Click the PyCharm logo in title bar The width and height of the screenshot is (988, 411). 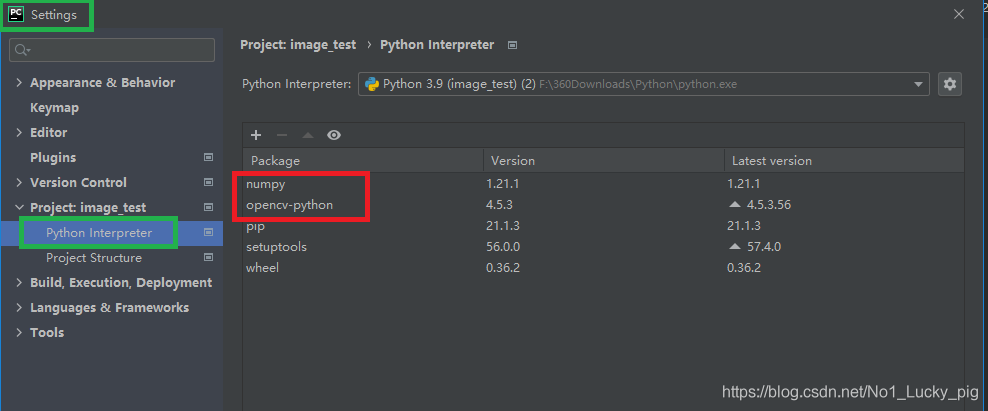[x=16, y=14]
